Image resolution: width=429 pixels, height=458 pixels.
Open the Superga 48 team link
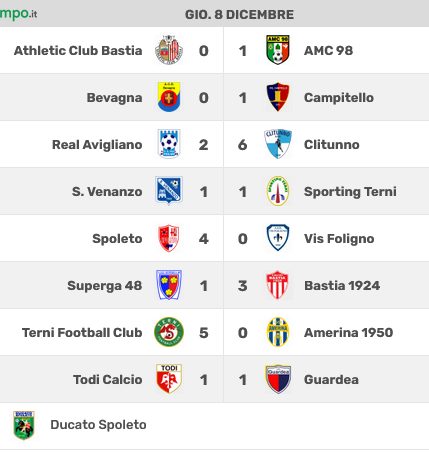(x=105, y=286)
